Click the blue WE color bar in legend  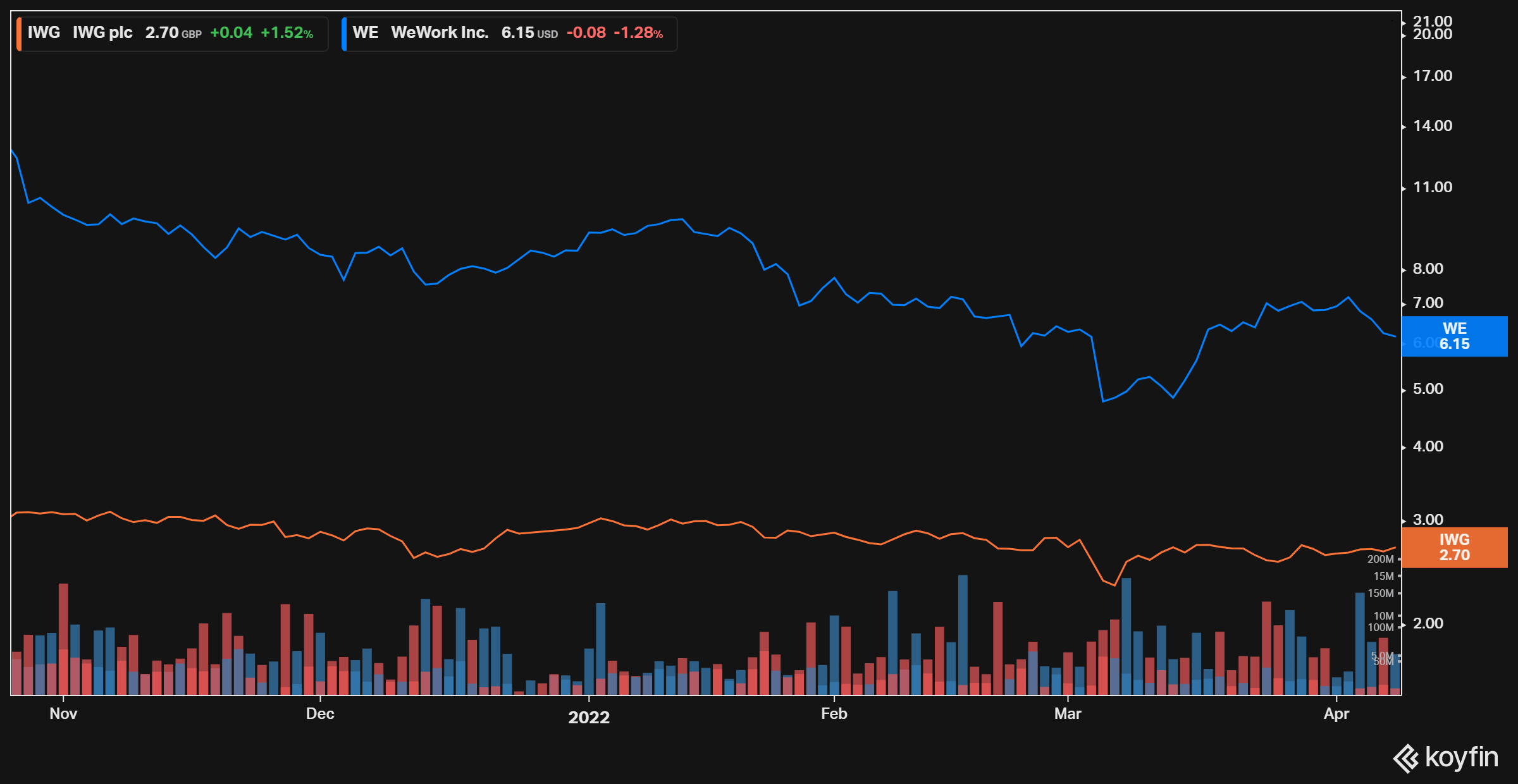point(344,34)
